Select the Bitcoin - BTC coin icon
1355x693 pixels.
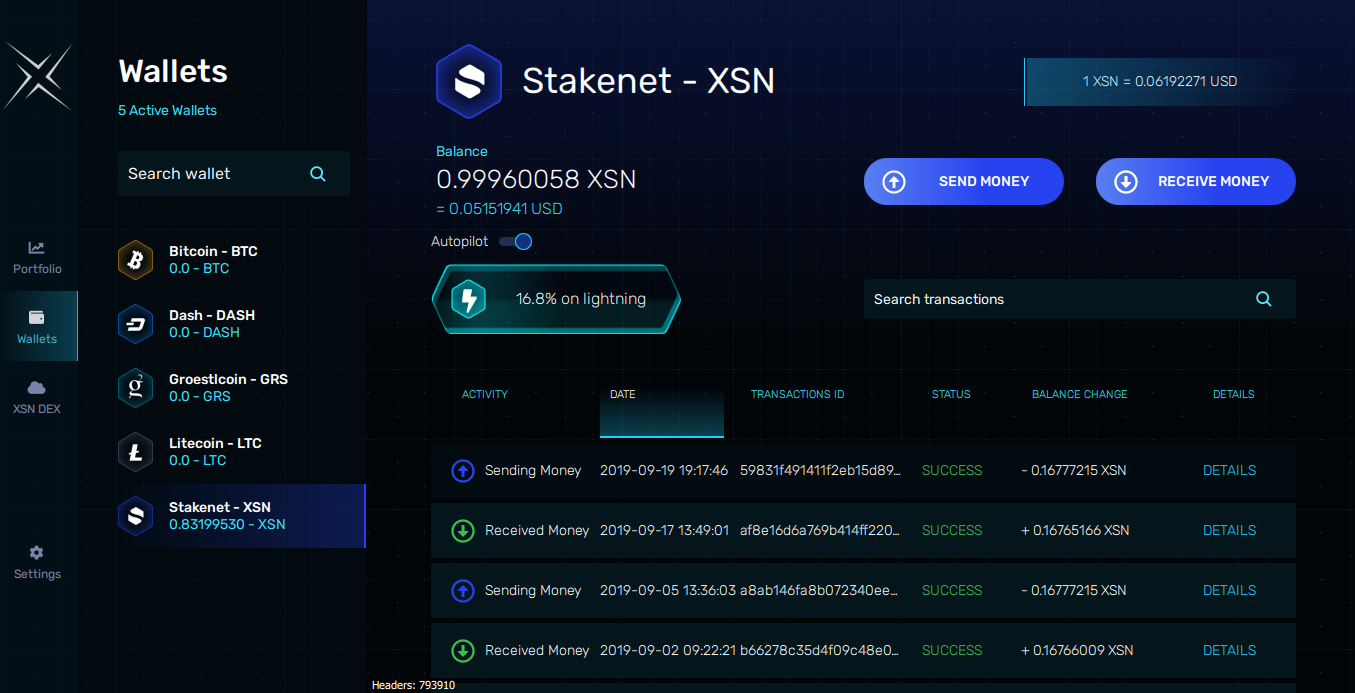click(135, 260)
